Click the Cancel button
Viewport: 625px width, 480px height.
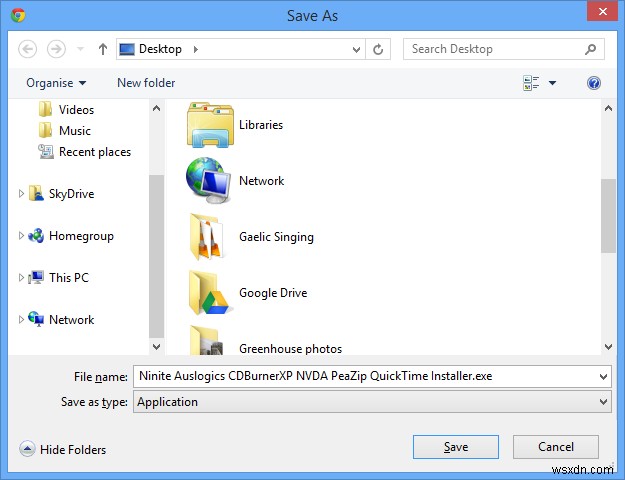pyautogui.click(x=556, y=447)
